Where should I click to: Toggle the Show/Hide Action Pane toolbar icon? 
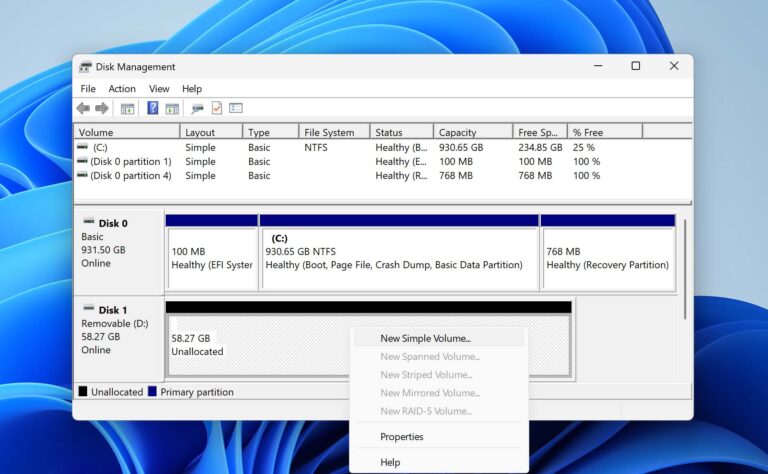pos(172,109)
